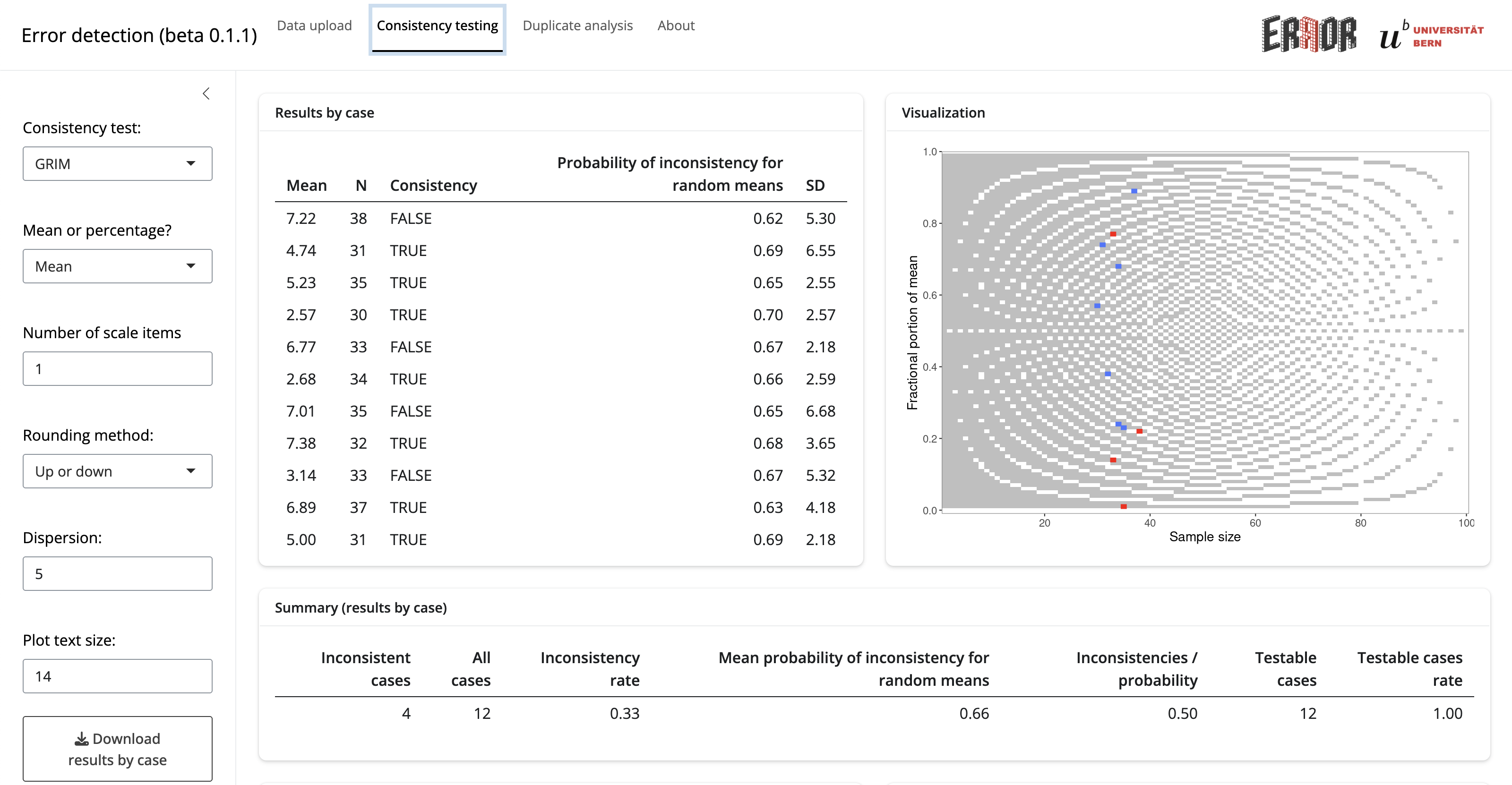
Task: Click the Error detection (beta 0.1.1) title
Action: 139,35
